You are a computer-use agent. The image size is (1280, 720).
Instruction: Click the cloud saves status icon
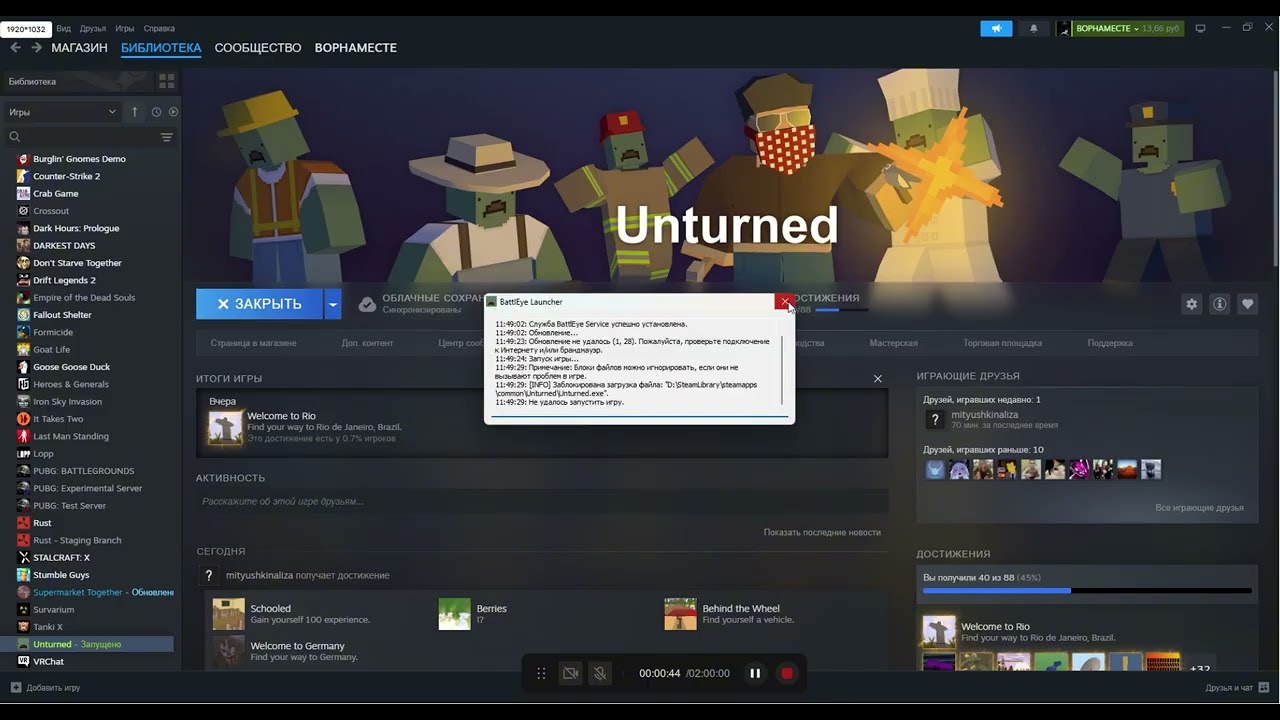367,304
